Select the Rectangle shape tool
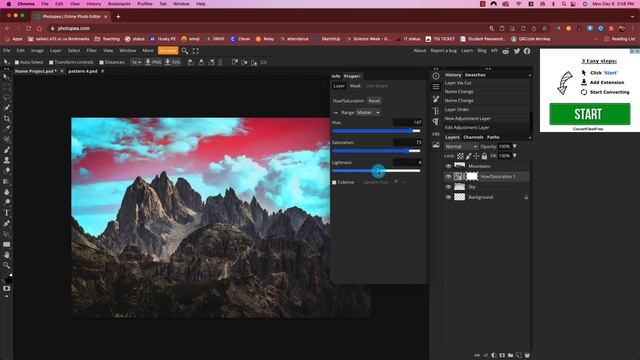Viewport: 640px width, 360px height. pos(7,244)
